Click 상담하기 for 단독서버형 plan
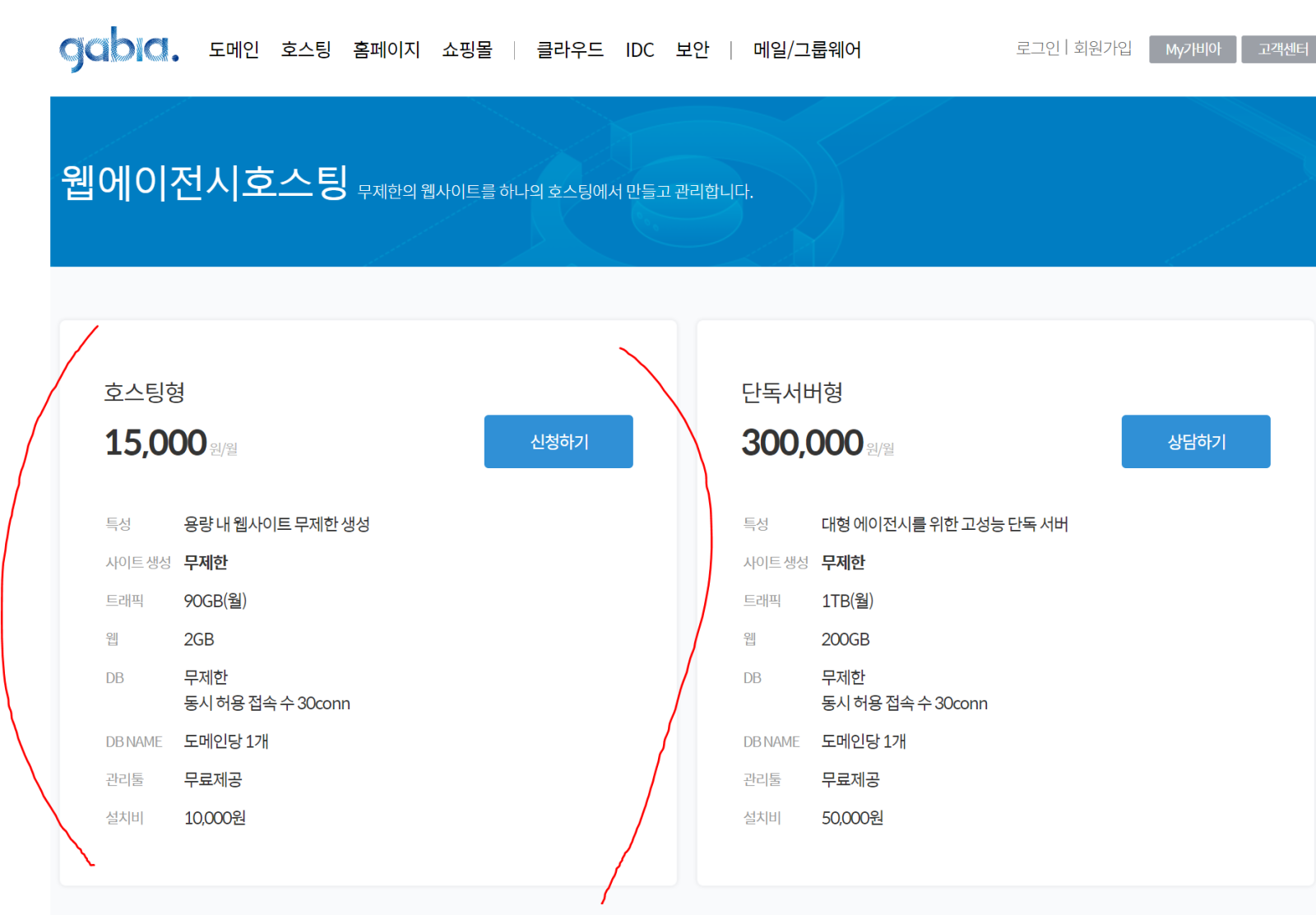Image resolution: width=1316 pixels, height=915 pixels. [1196, 442]
